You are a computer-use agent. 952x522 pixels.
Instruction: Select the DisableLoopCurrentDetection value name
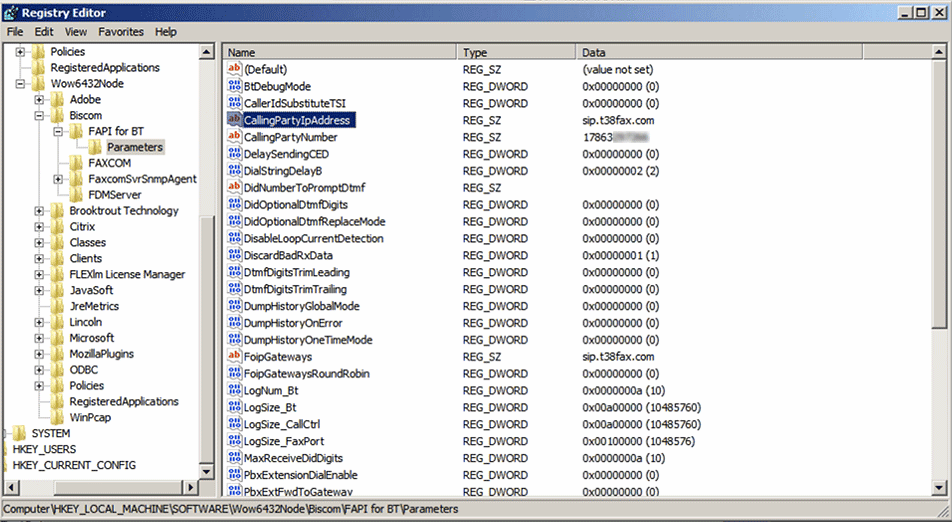click(x=314, y=239)
